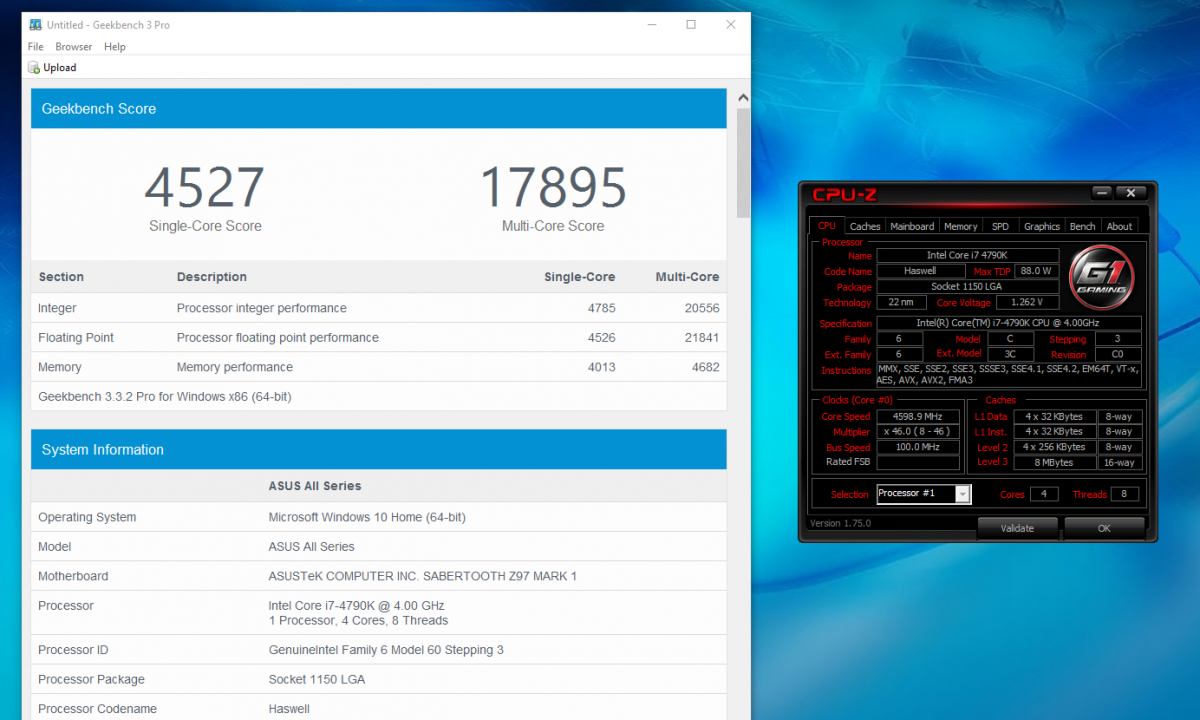Click the Specification field in CPU-Z
1200x720 pixels.
click(1008, 323)
